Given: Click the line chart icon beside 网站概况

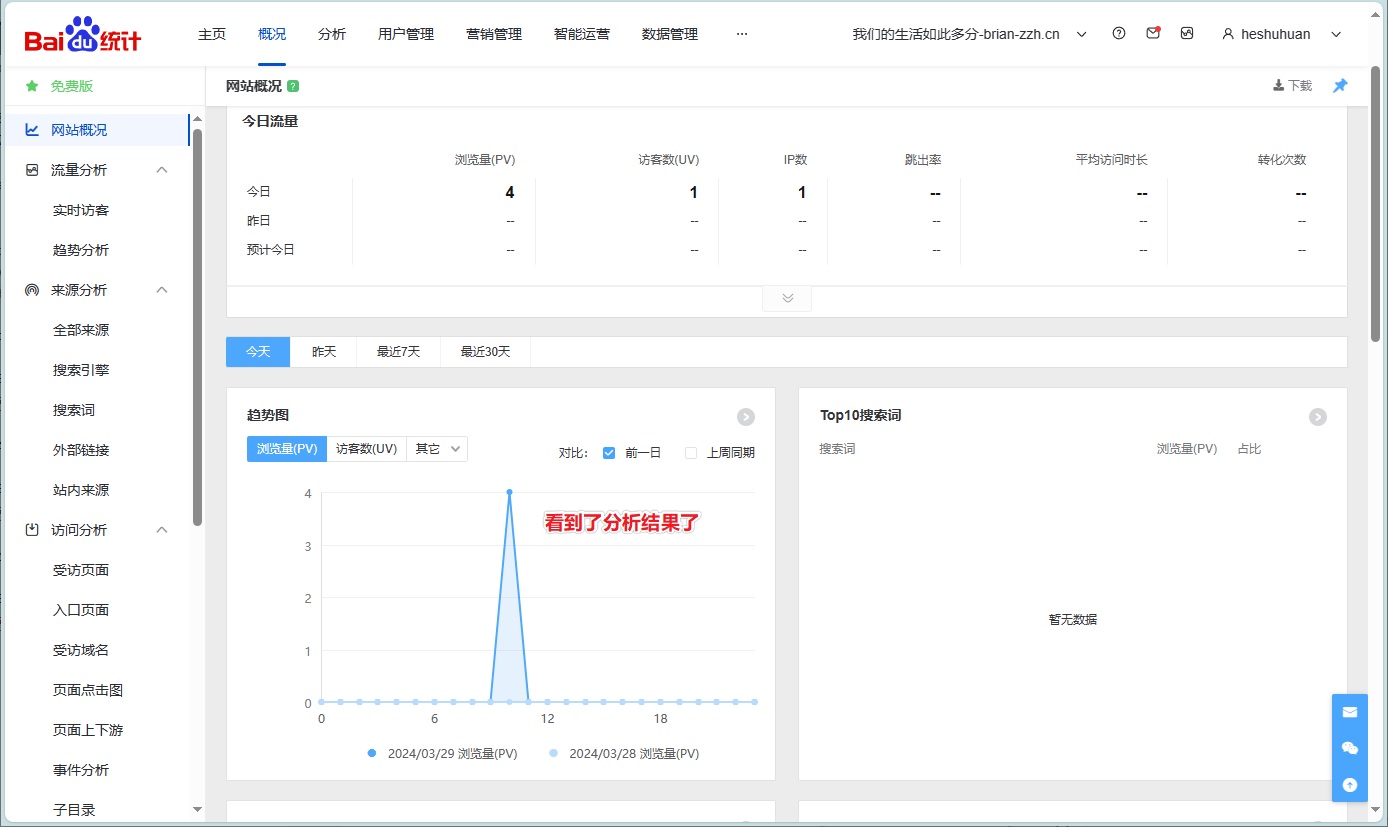Looking at the screenshot, I should (x=32, y=130).
